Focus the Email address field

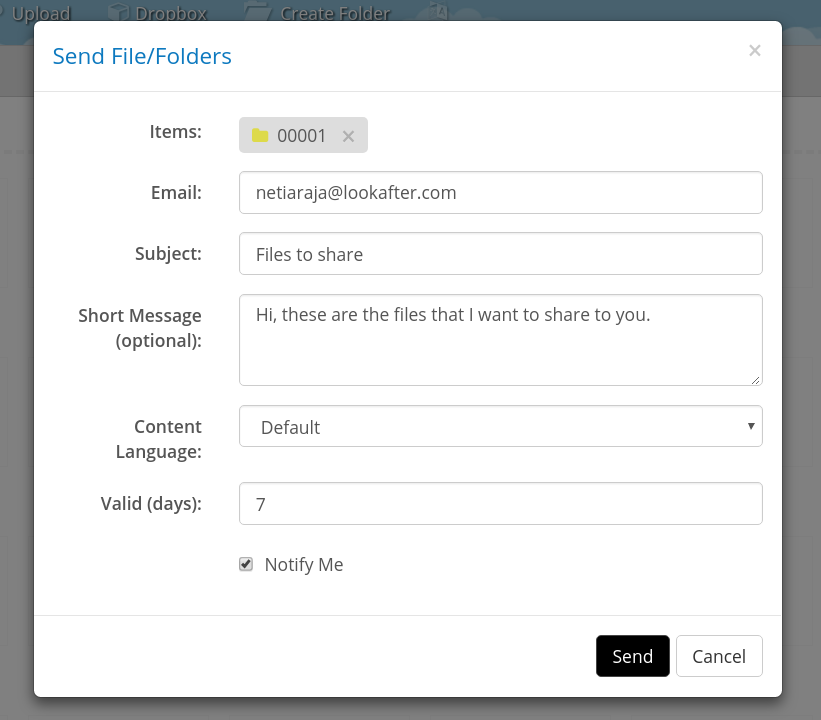(500, 193)
